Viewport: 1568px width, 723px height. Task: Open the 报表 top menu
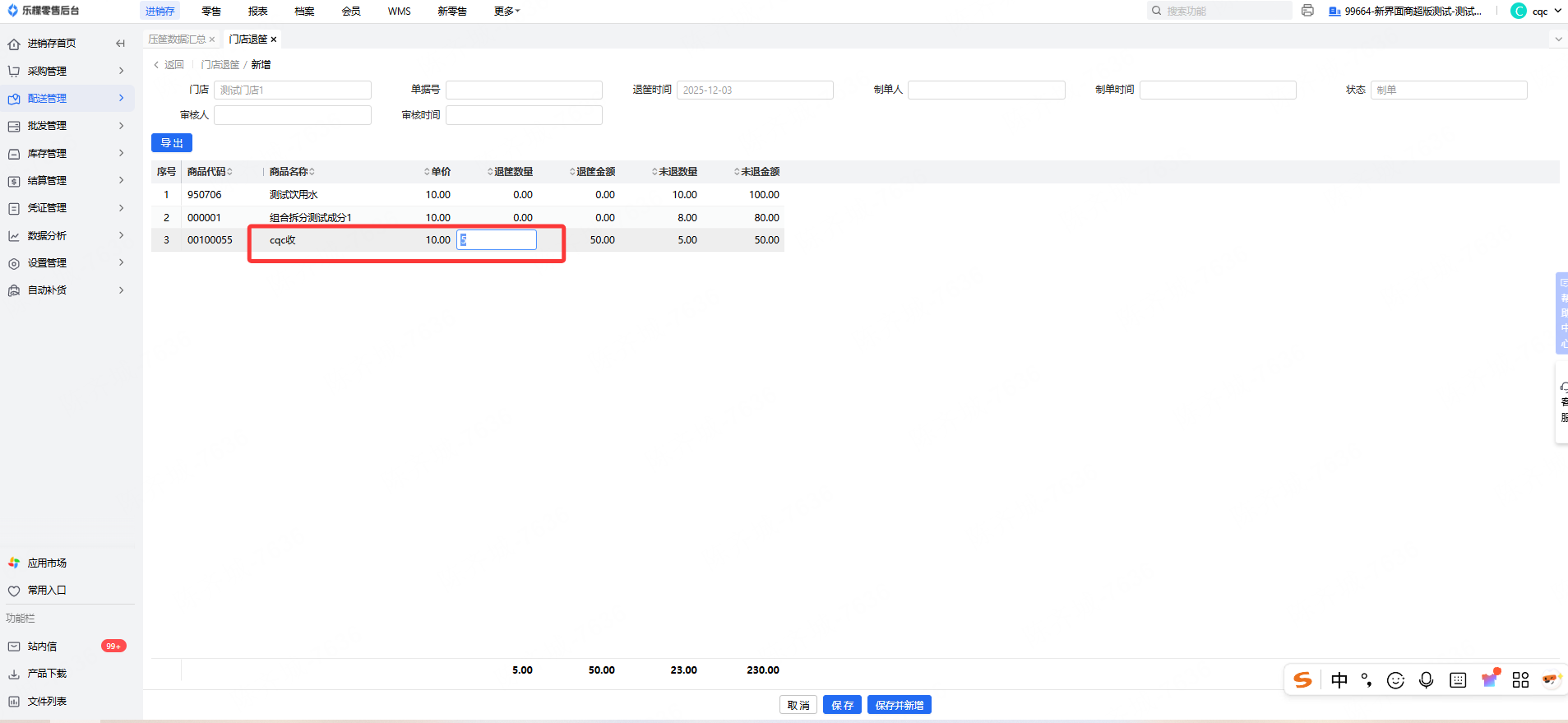[x=258, y=11]
